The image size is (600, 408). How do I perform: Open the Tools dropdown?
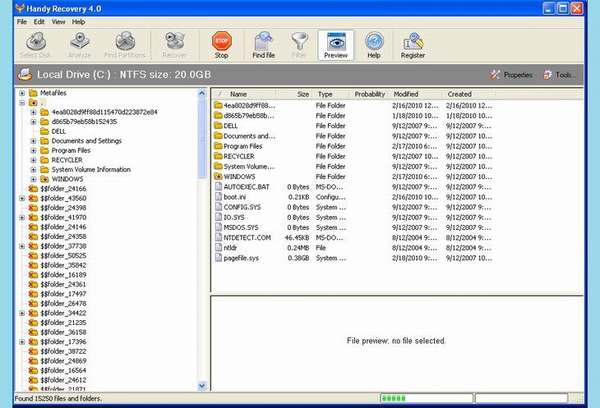559,75
